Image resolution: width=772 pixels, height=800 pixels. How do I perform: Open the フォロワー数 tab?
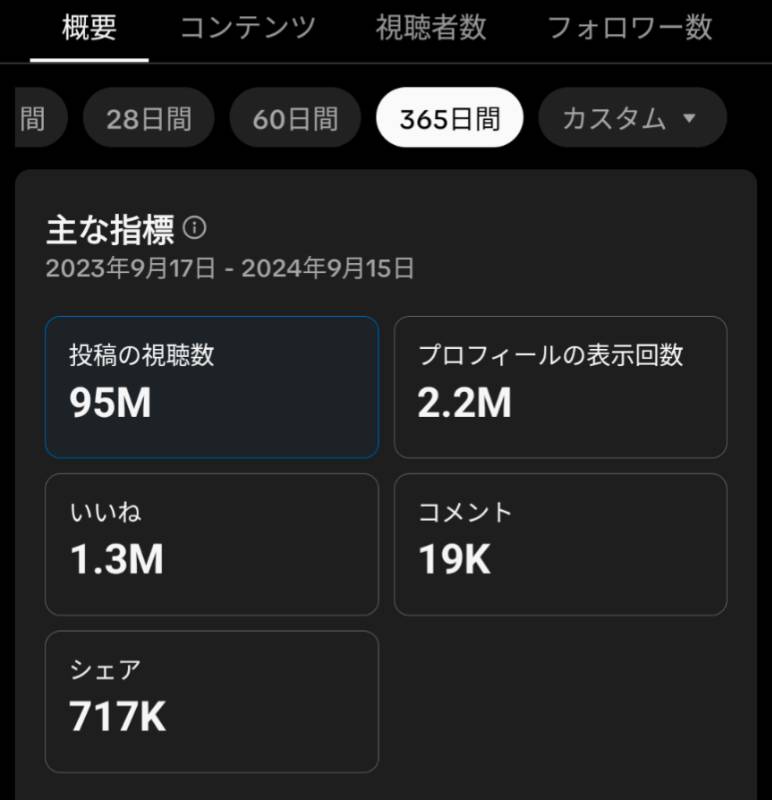click(630, 28)
